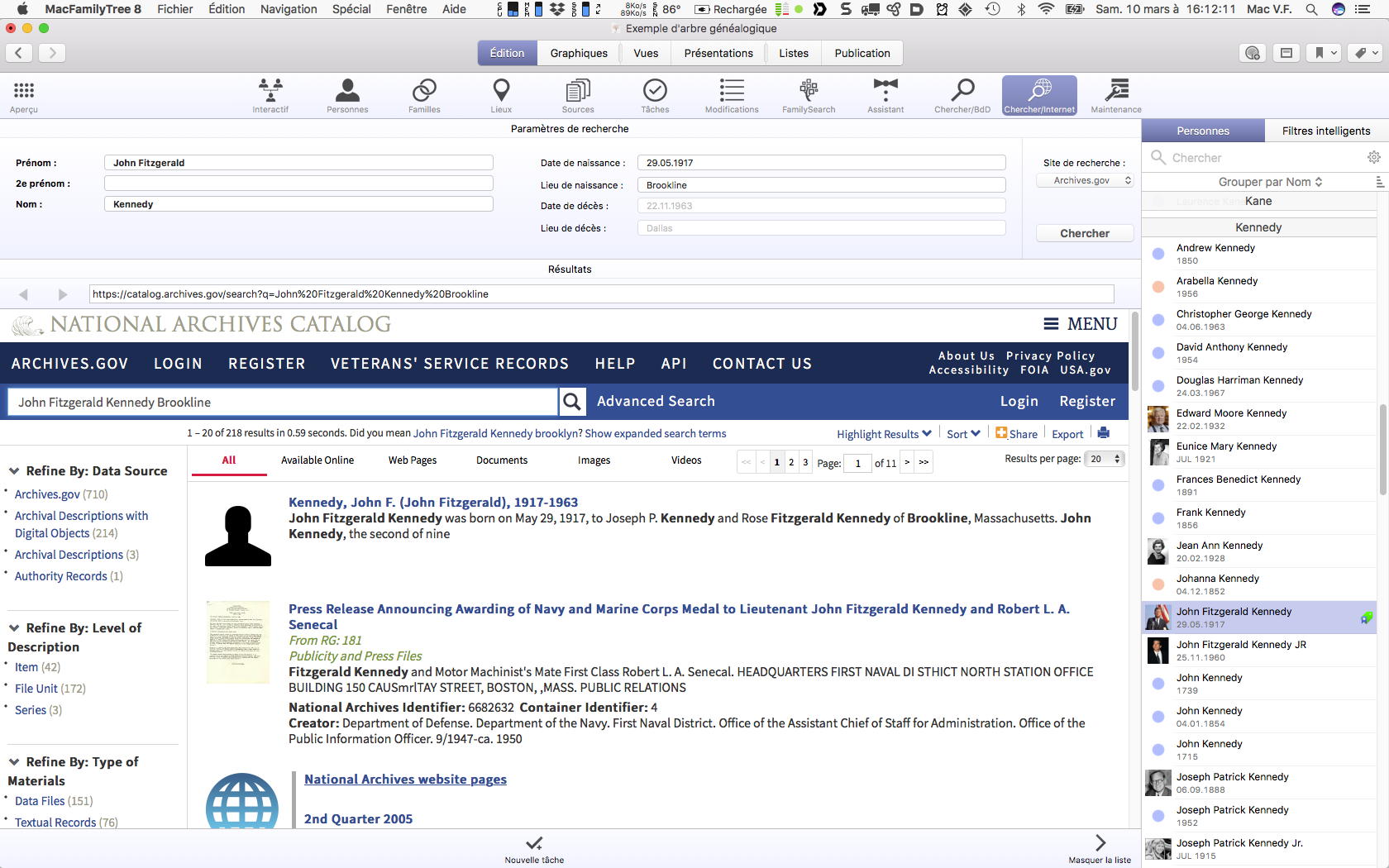Open the Aperçu overview grid
The image size is (1389, 868).
pos(24,96)
